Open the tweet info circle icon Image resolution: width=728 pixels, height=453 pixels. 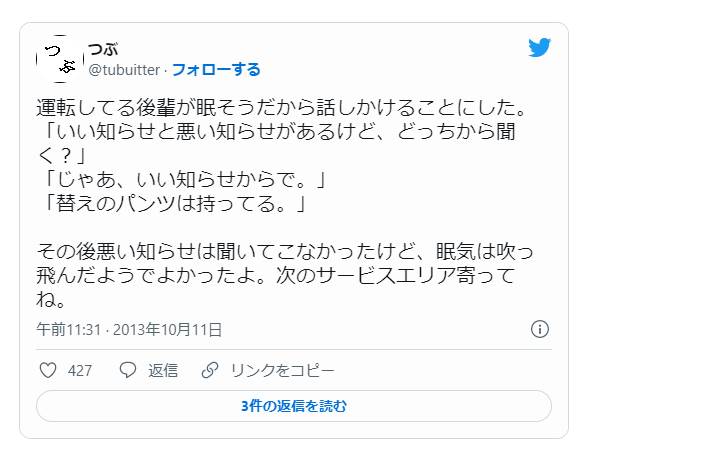pyautogui.click(x=540, y=329)
